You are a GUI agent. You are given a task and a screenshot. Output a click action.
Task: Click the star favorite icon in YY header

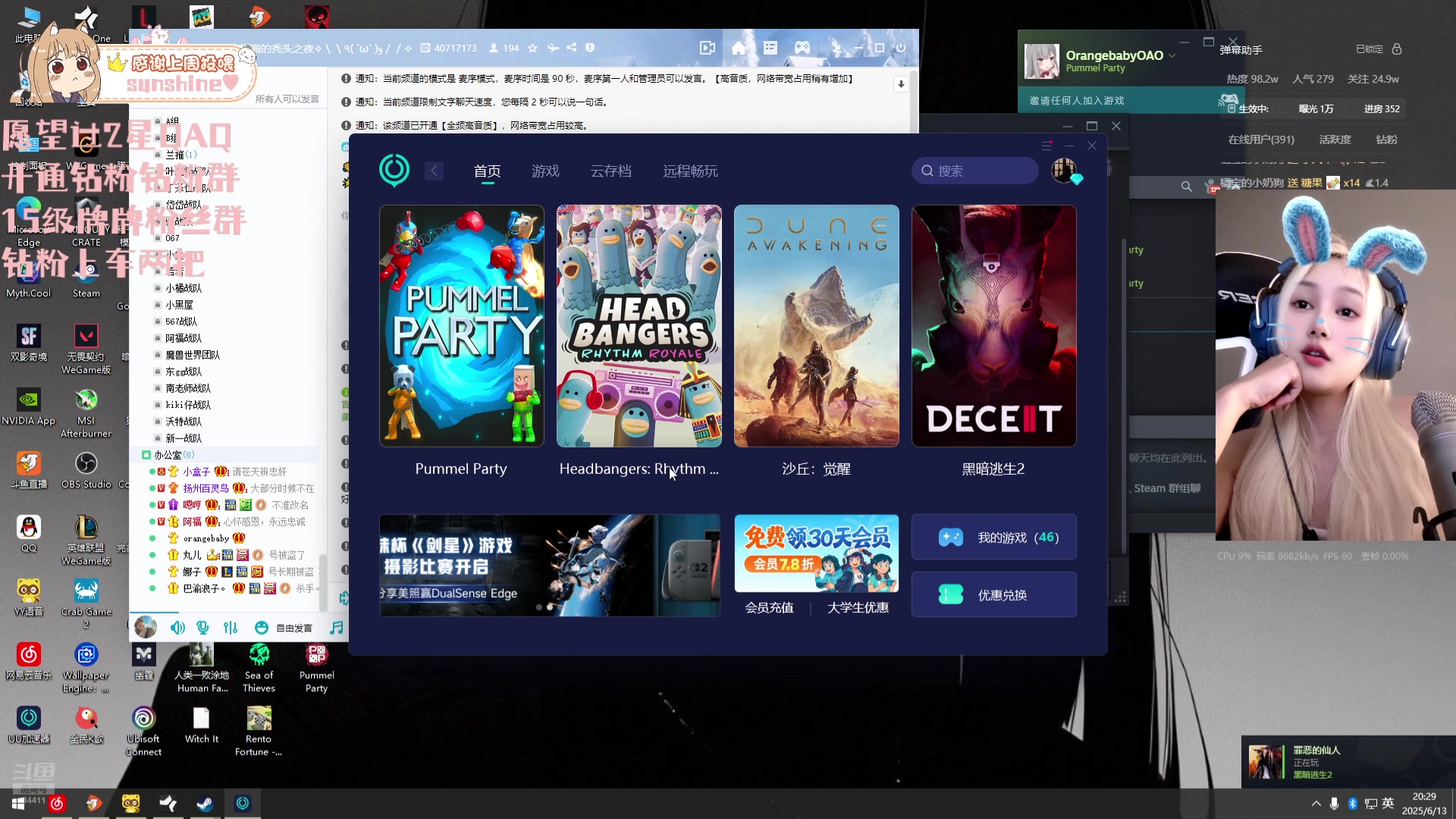(x=532, y=48)
